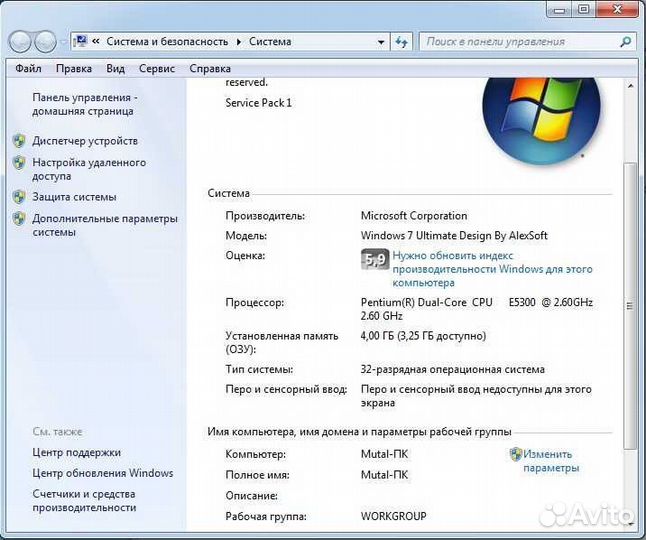Open the recent pages dropdown arrow beside Forward
646x540 pixels.
(63, 42)
